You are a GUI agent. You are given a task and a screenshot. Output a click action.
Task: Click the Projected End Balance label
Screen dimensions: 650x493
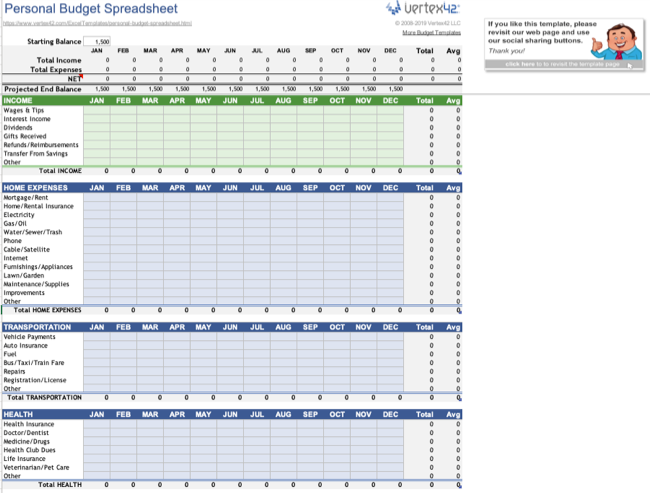click(x=43, y=89)
